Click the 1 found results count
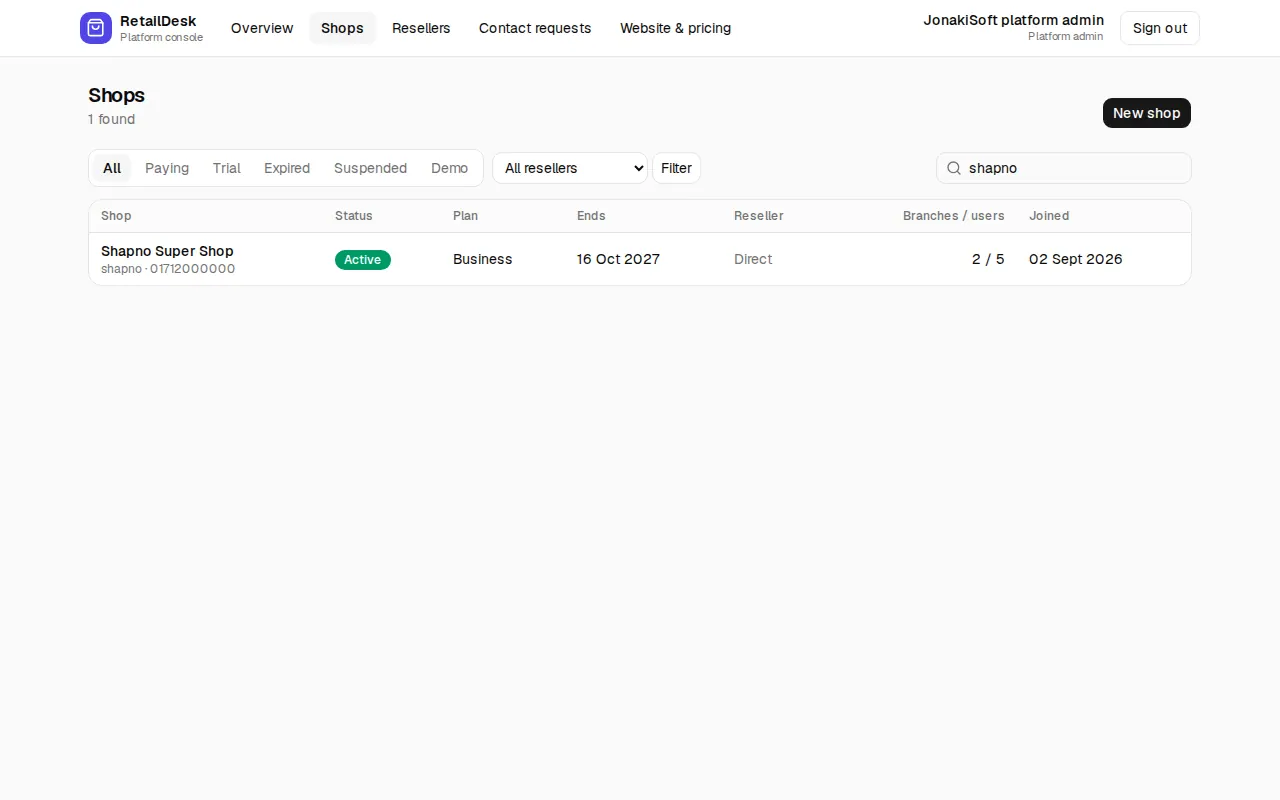Image resolution: width=1280 pixels, height=800 pixels. point(112,119)
